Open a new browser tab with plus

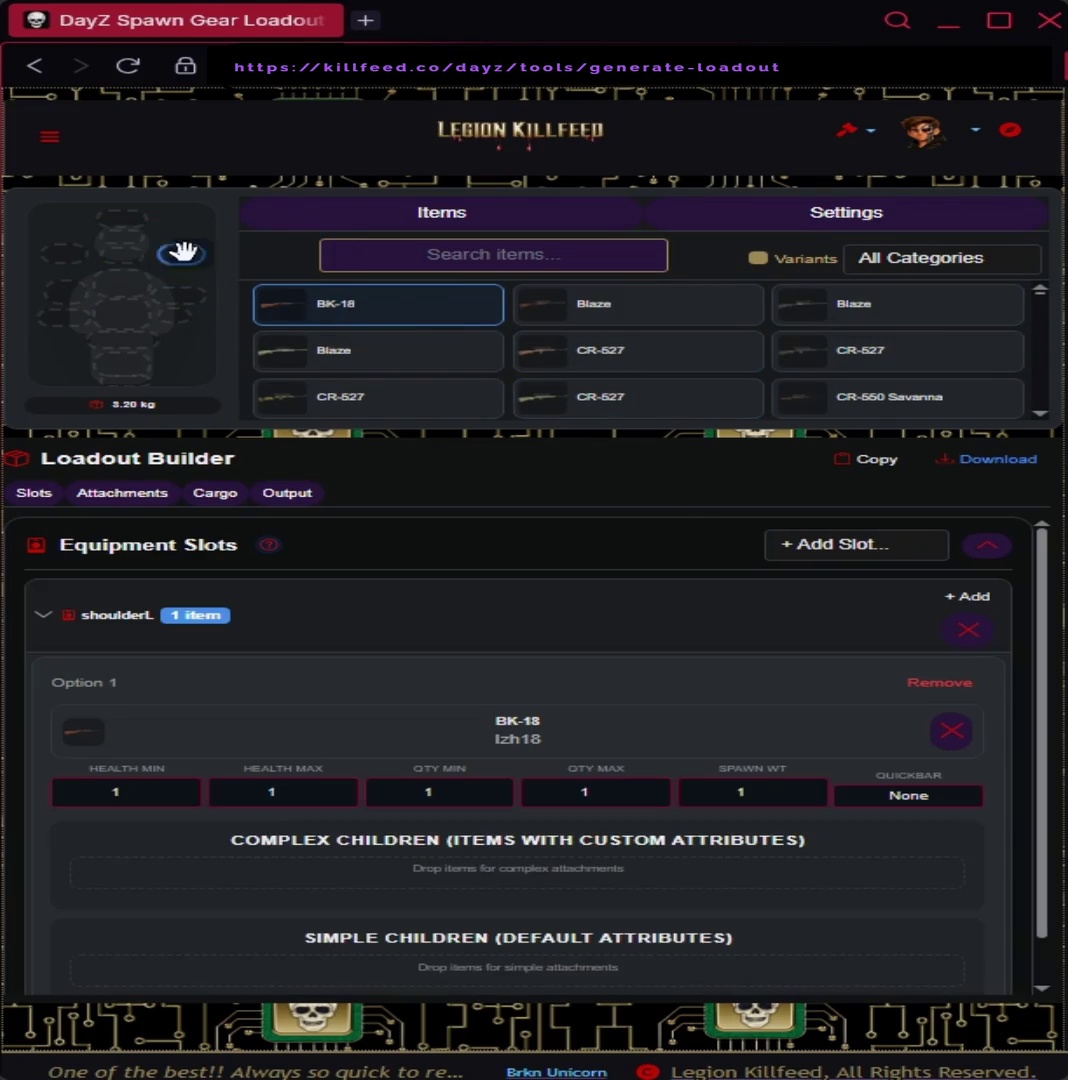click(366, 20)
